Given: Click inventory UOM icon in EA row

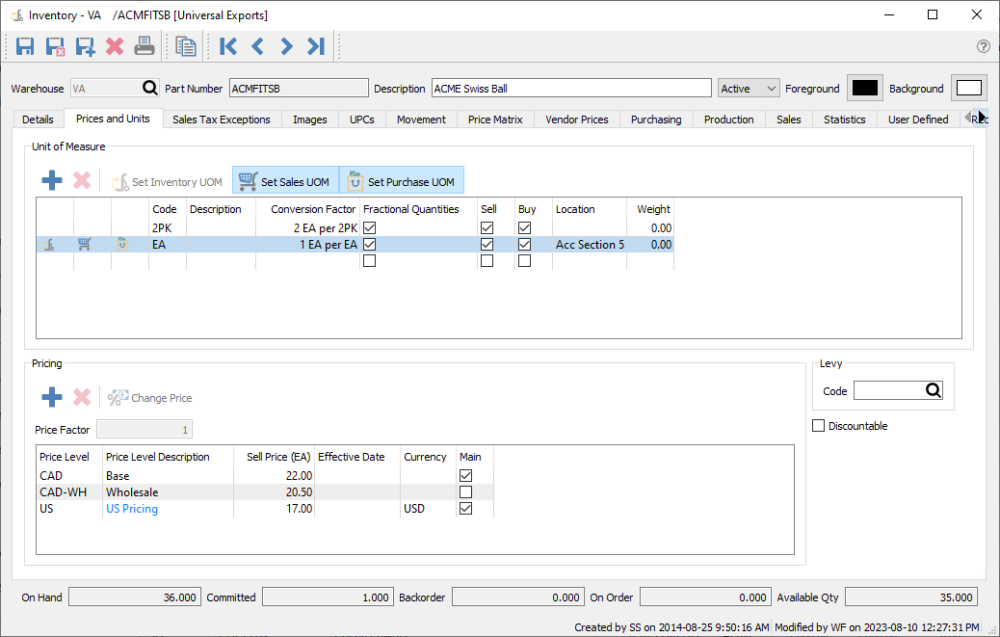Looking at the screenshot, I should pyautogui.click(x=49, y=244).
